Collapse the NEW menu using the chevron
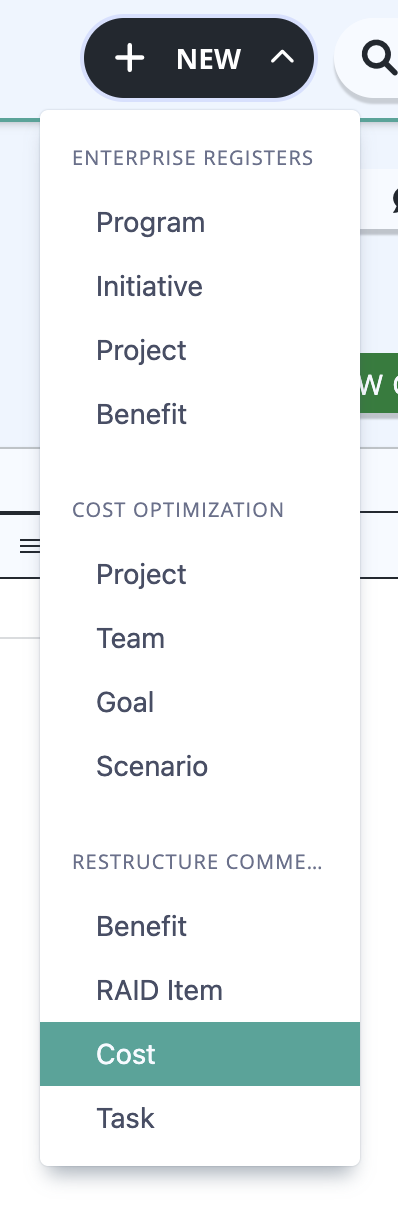 coord(283,58)
